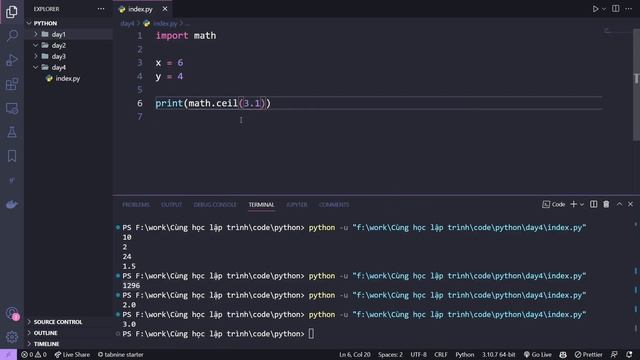Close the bottom panel
Screen dimensions: 640x360
tap(631, 204)
